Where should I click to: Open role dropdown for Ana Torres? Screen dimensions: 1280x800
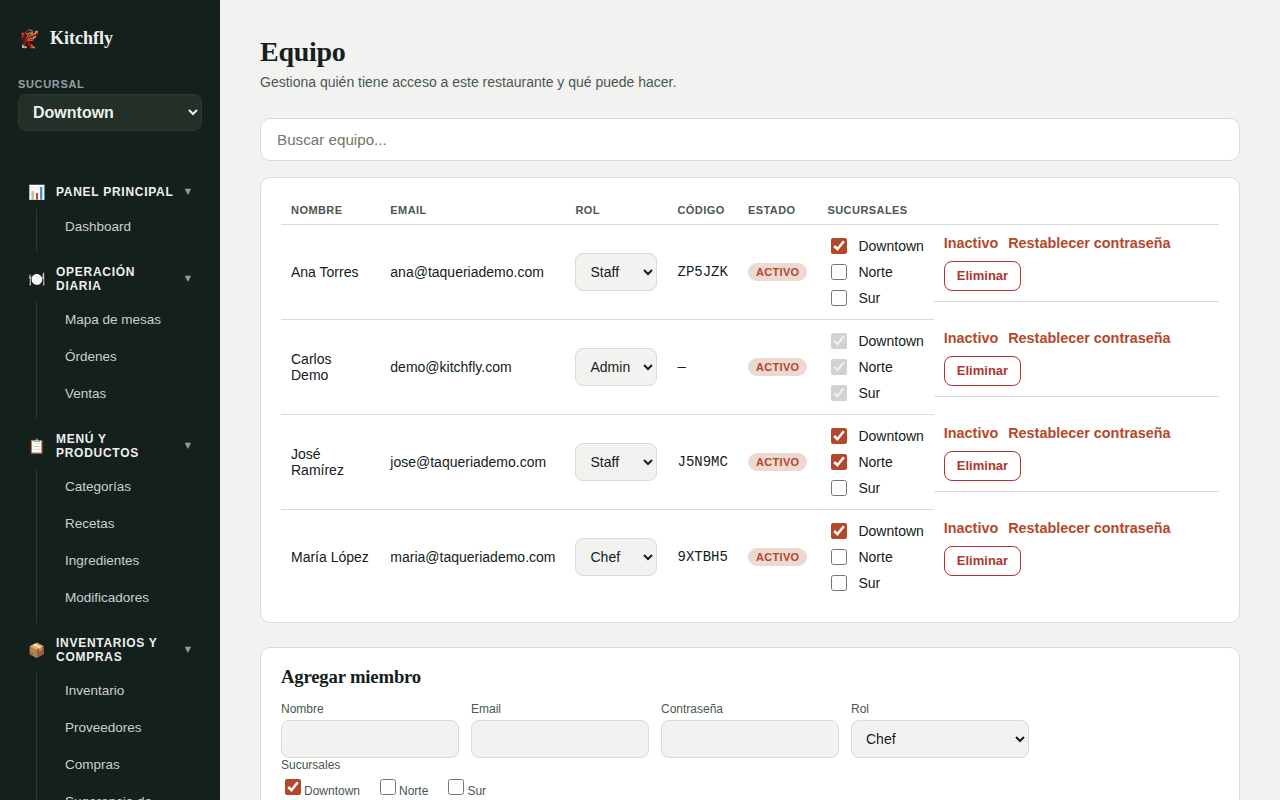point(616,272)
